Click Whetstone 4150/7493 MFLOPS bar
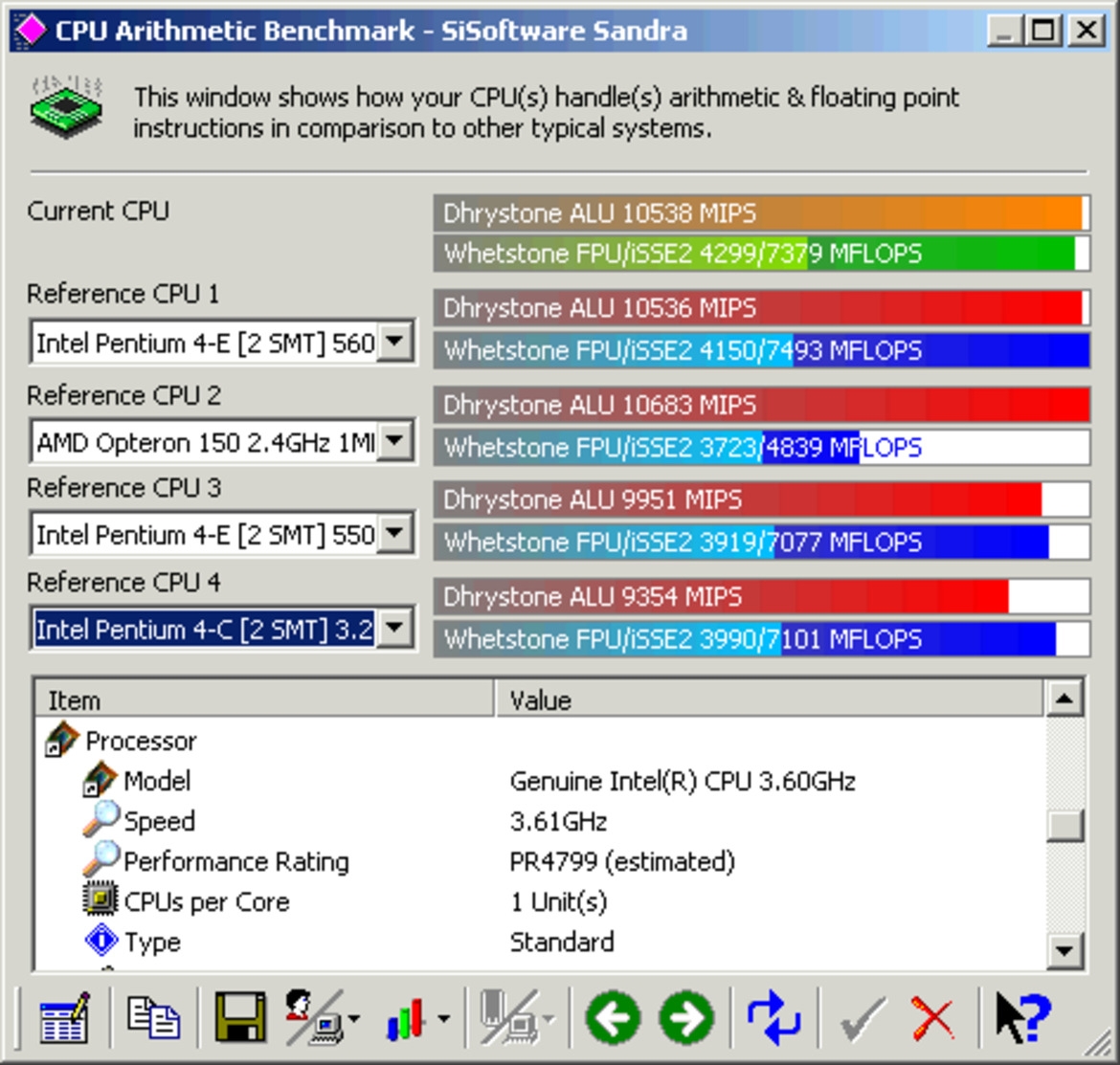 761,350
